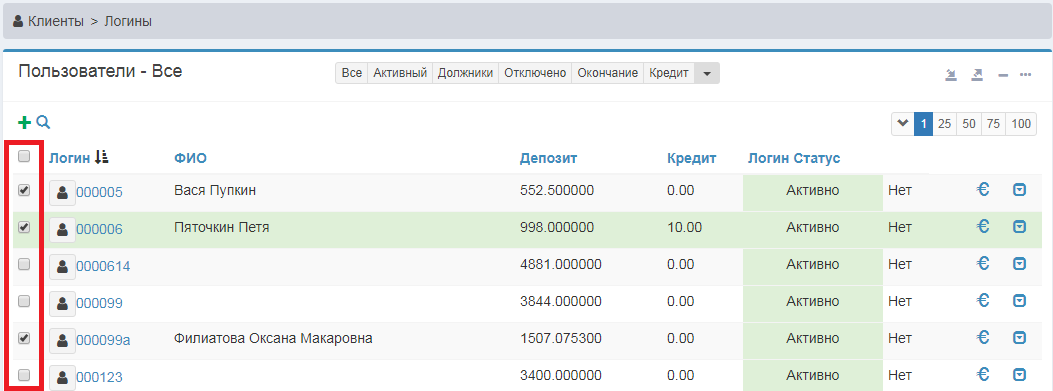The height and width of the screenshot is (391, 1053).
Task: Sort by Кредит column header
Action: (x=692, y=159)
